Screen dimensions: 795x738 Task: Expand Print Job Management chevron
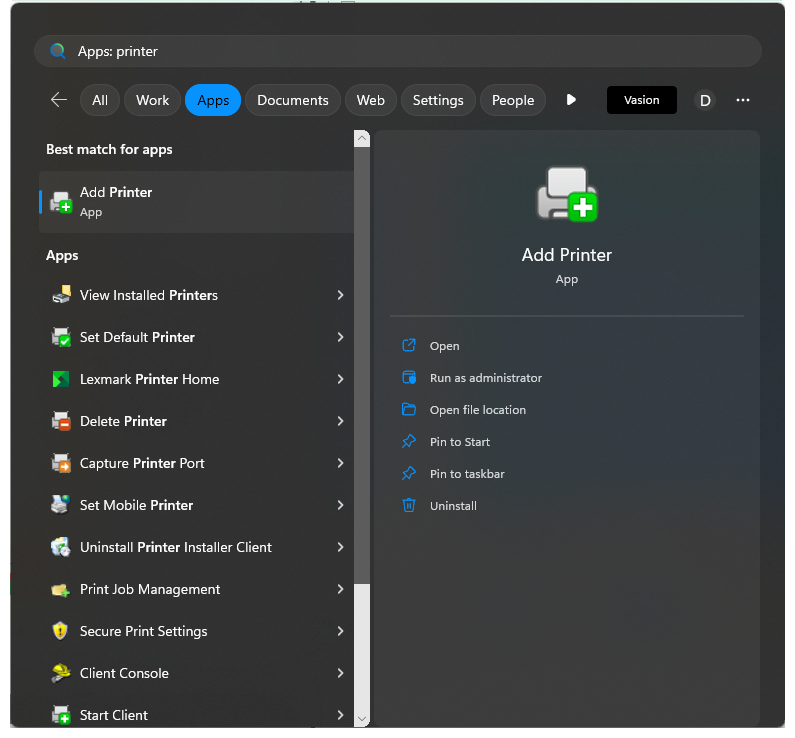coord(340,589)
